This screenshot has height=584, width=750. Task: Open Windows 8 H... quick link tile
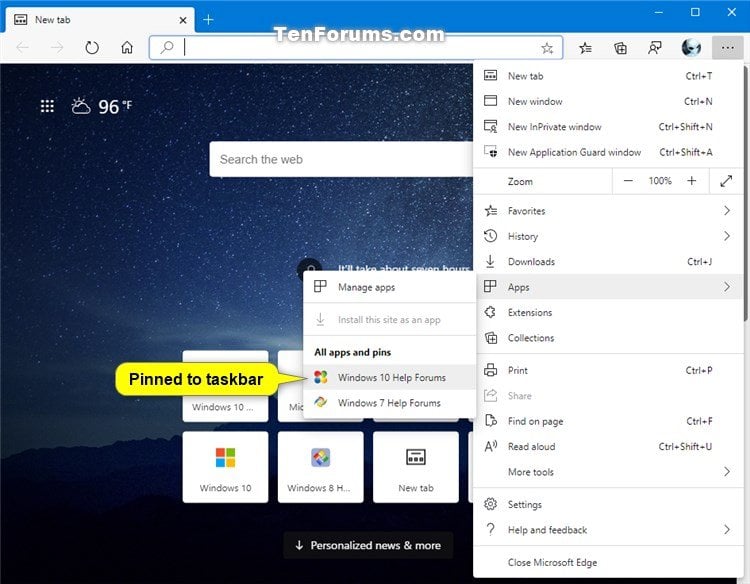(x=320, y=467)
